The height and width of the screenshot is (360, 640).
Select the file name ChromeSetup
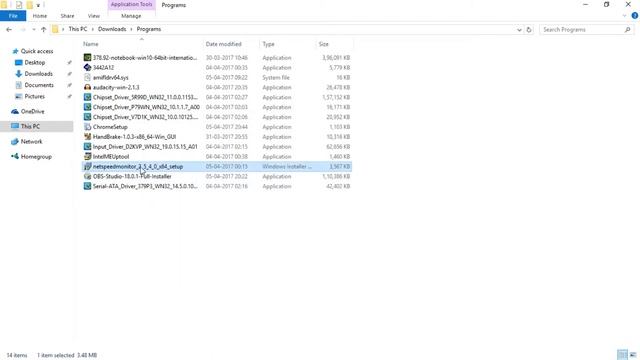[x=110, y=127]
